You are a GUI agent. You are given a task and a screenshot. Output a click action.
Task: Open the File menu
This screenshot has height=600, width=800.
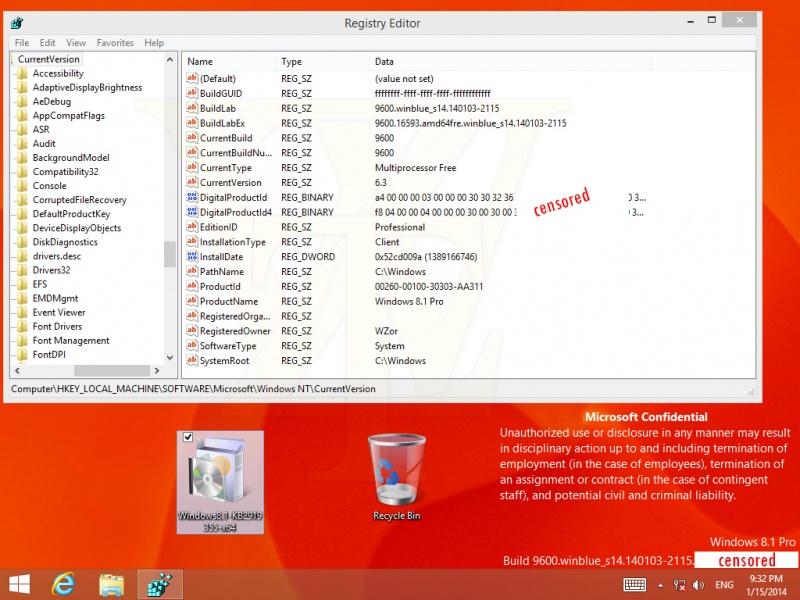[21, 43]
